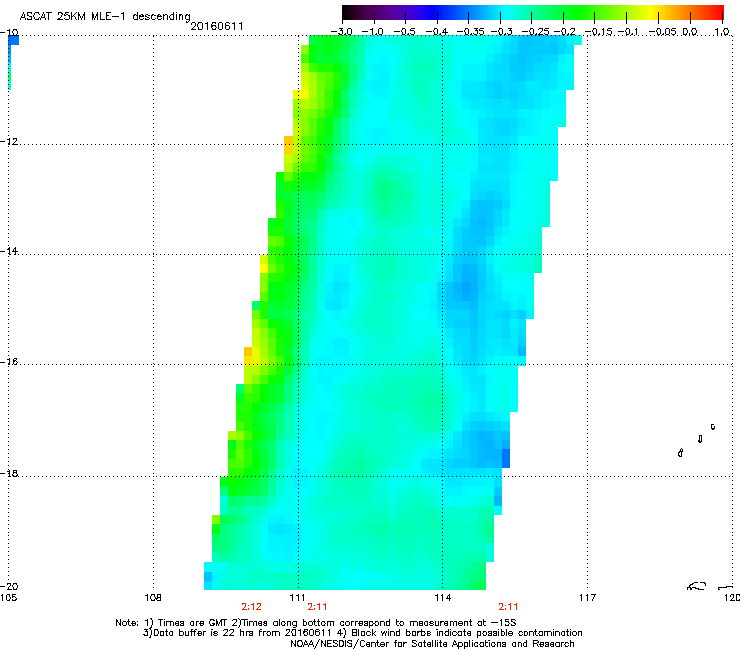Select the date label 20160611
The width and height of the screenshot is (740, 650).
point(217,26)
